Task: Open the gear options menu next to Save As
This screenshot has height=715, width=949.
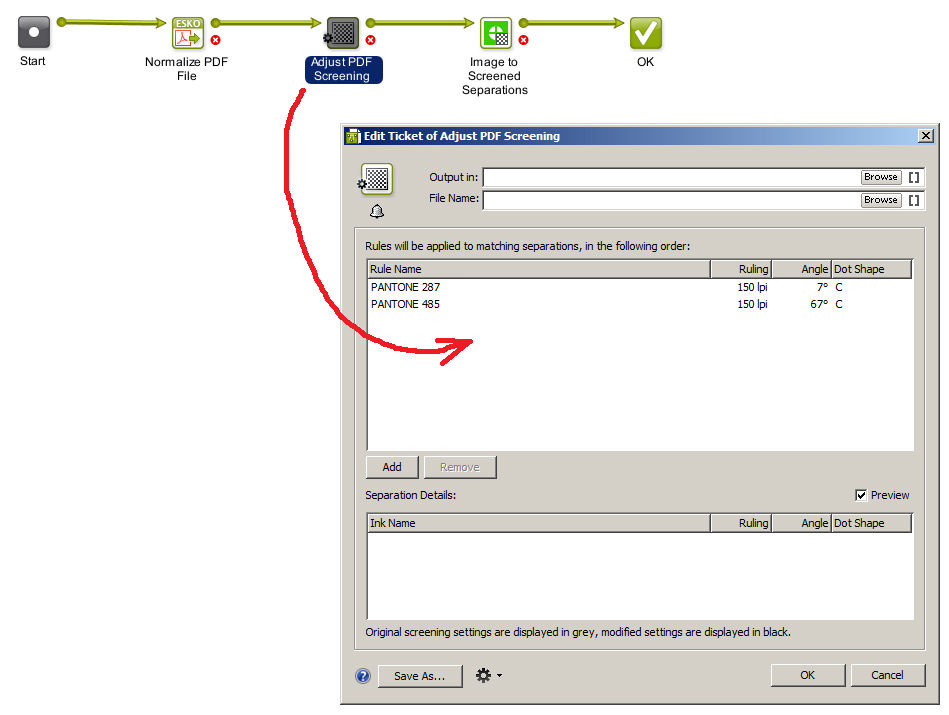Action: [488, 675]
